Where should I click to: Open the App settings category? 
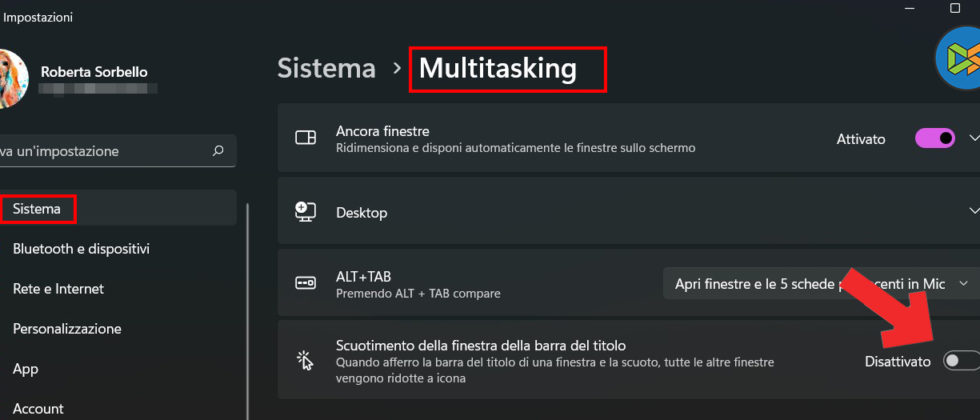tap(25, 369)
